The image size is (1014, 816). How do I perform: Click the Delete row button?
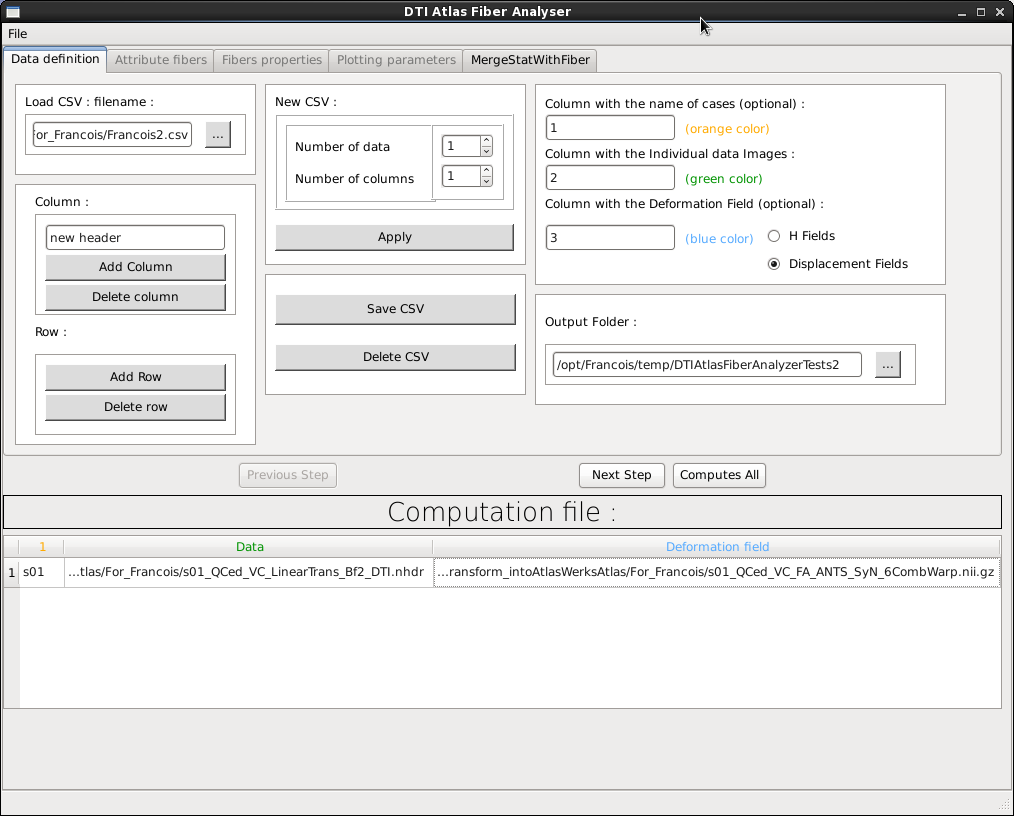point(135,407)
